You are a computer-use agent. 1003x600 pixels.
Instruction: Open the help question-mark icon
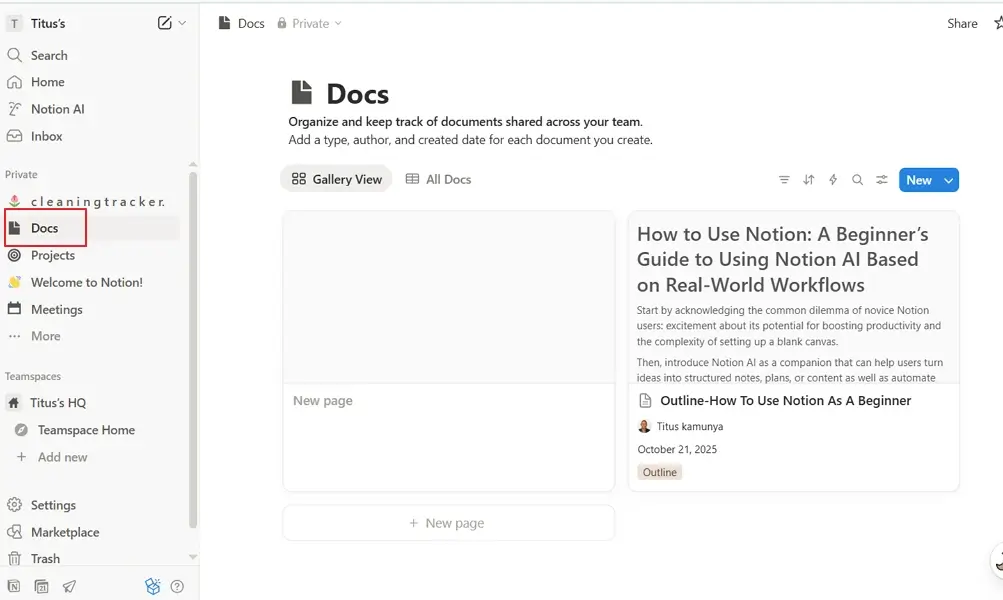(178, 586)
